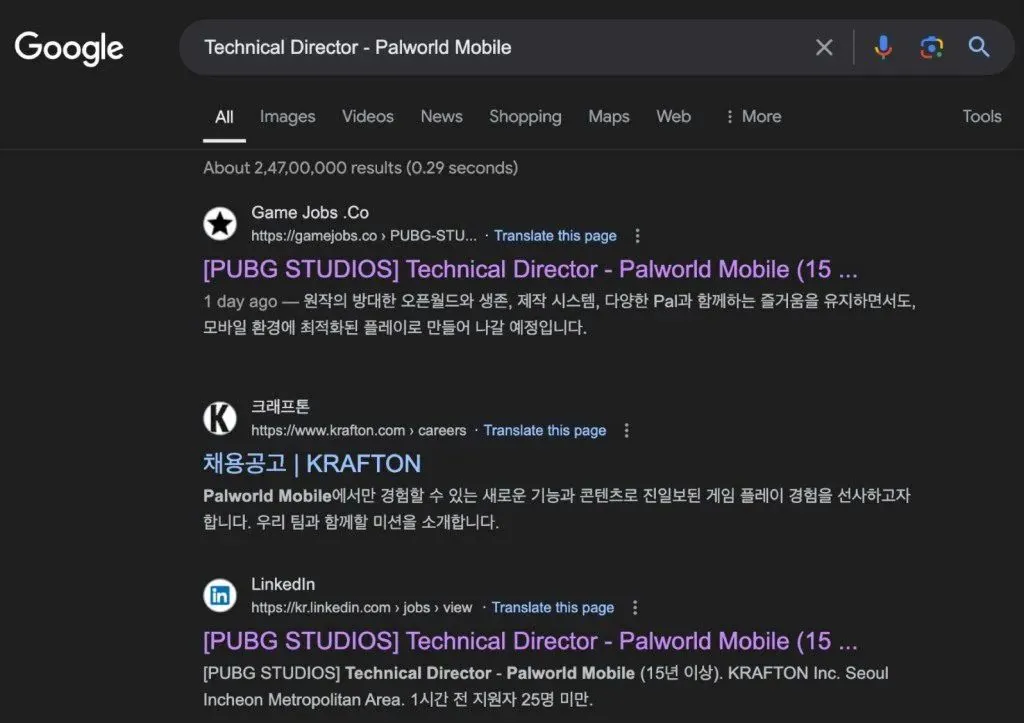1024x723 pixels.
Task: Click the LinkedIn site name
Action: (x=283, y=585)
